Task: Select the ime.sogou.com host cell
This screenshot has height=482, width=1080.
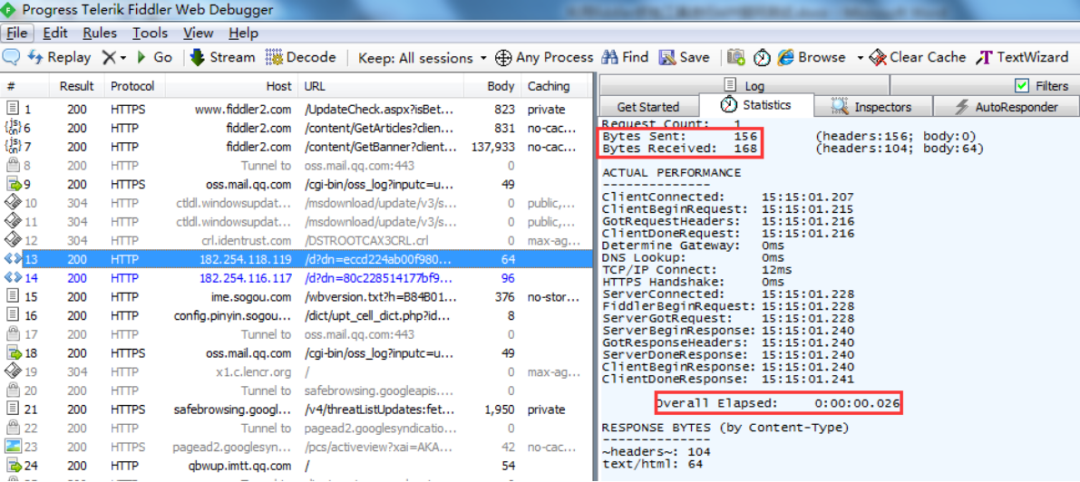Action: click(250, 297)
